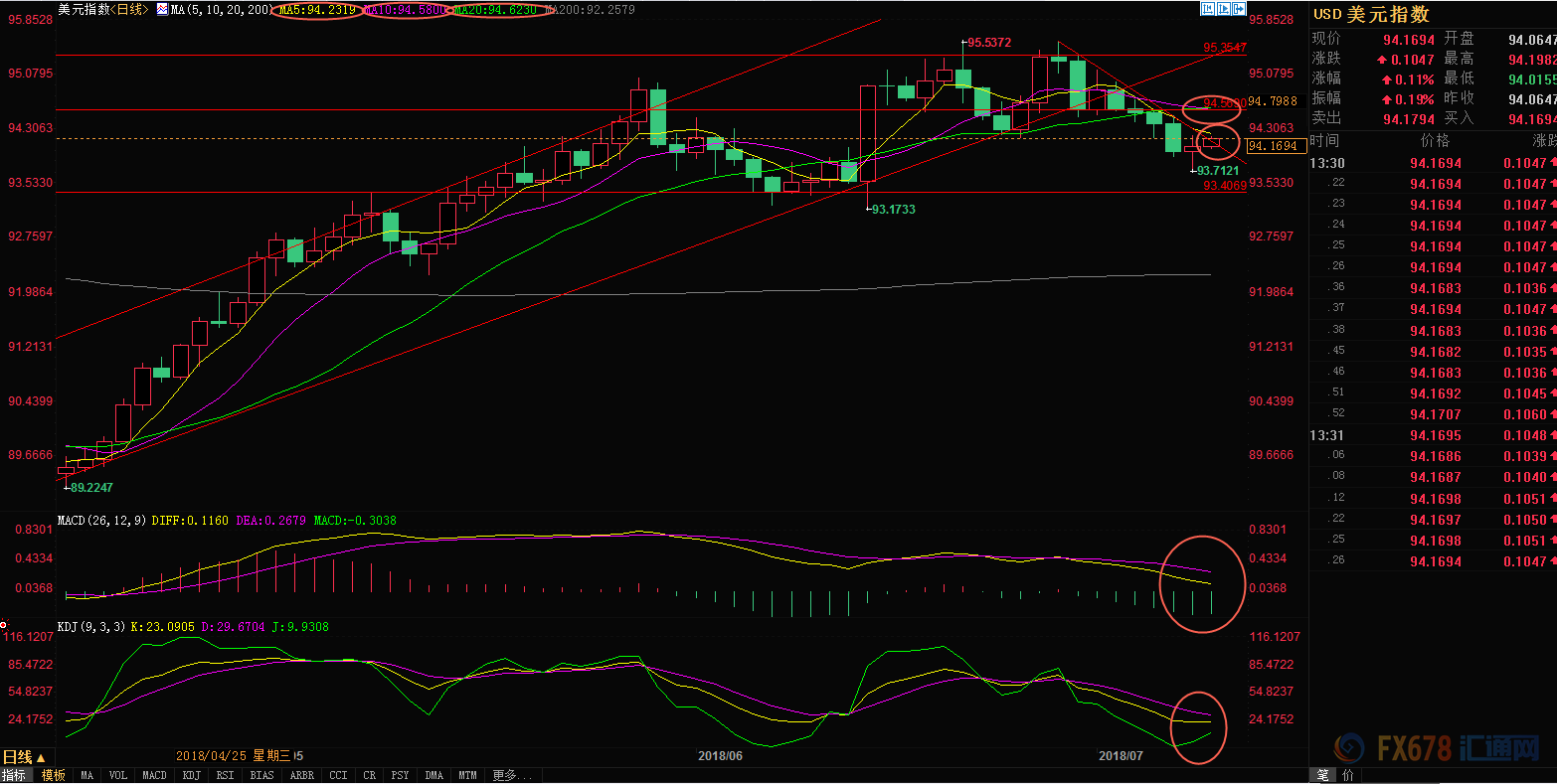
Task: Click the 13:30 tick row
Action: [x=1433, y=163]
